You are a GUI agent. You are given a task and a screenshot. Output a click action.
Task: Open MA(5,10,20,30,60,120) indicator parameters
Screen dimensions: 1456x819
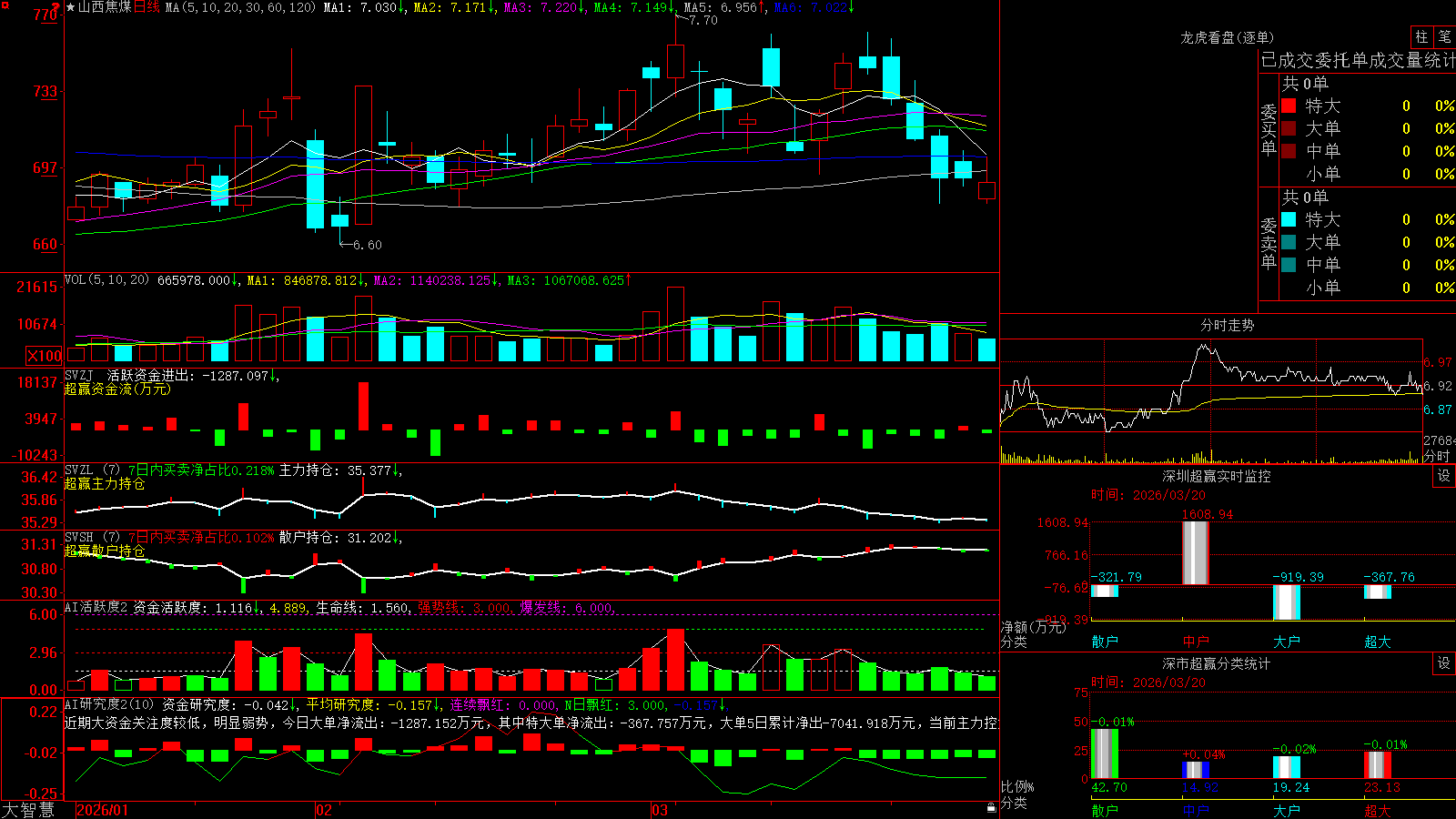(x=240, y=7)
